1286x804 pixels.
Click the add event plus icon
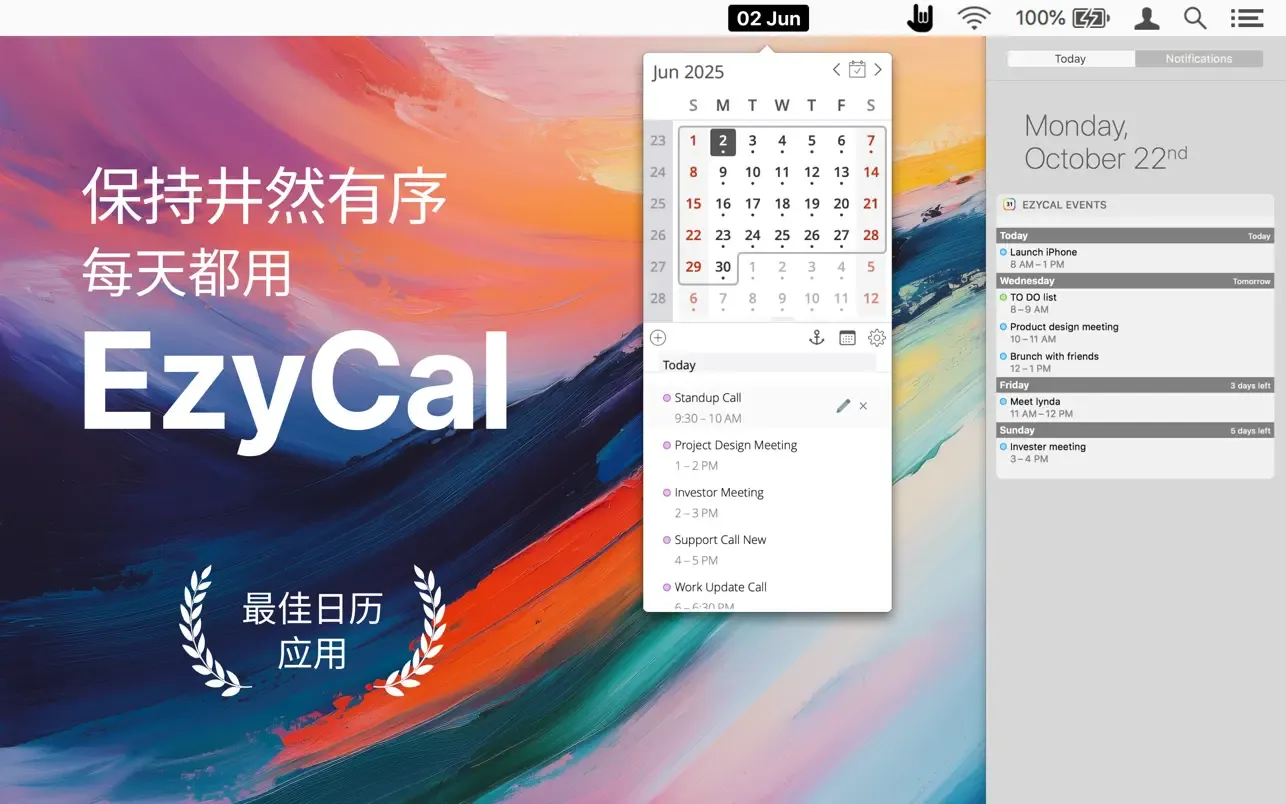coord(658,338)
